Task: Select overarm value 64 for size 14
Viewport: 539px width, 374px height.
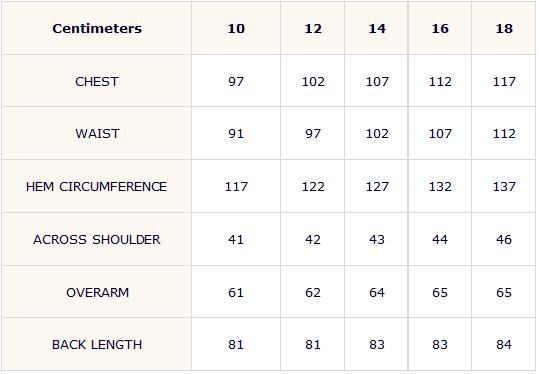Action: click(377, 293)
